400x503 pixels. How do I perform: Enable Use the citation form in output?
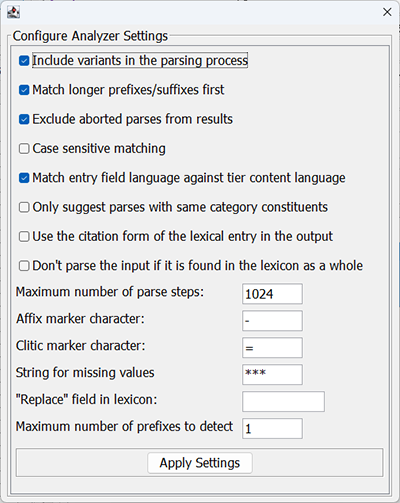pyautogui.click(x=24, y=237)
